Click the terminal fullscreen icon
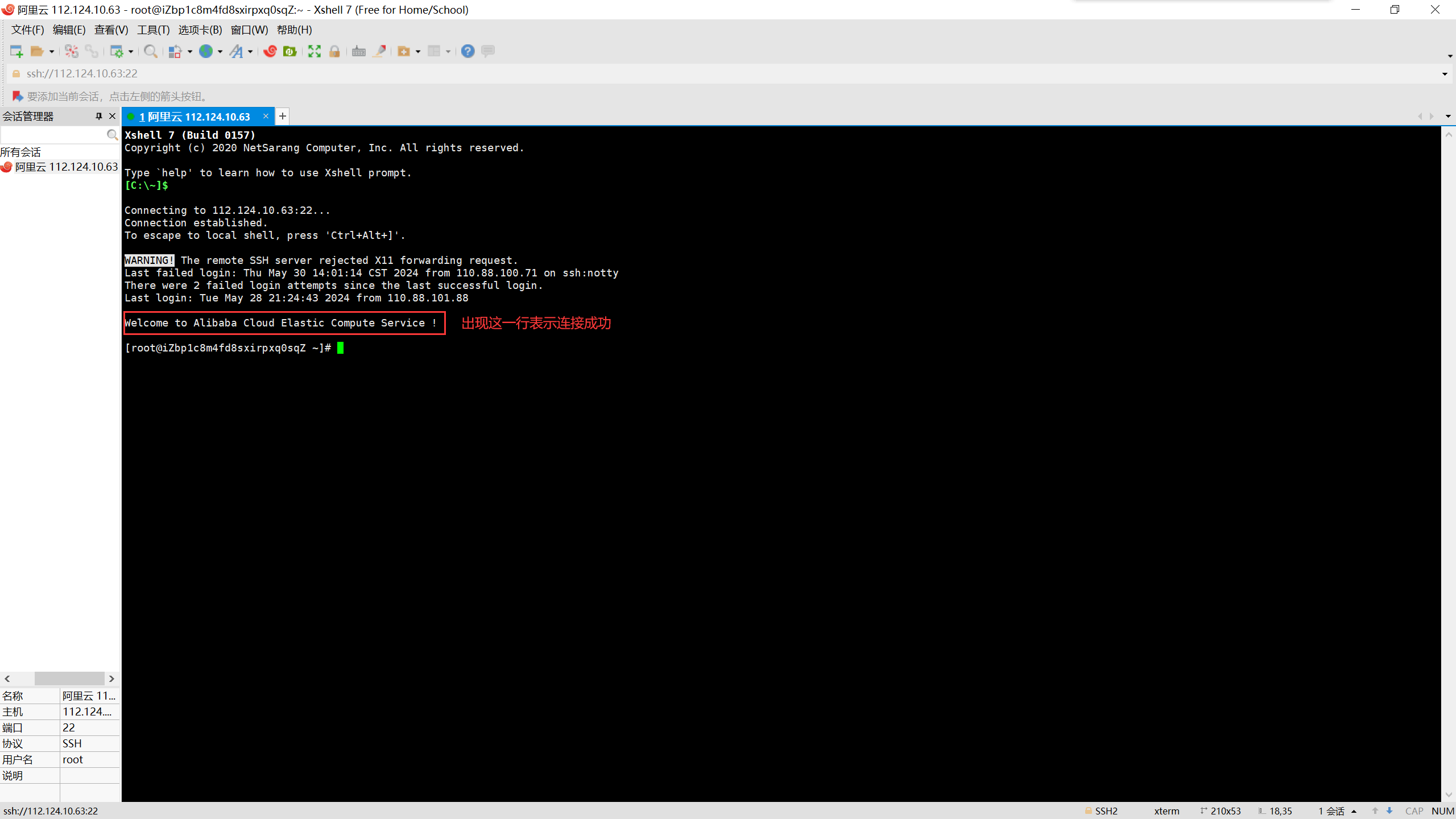 pos(315,51)
